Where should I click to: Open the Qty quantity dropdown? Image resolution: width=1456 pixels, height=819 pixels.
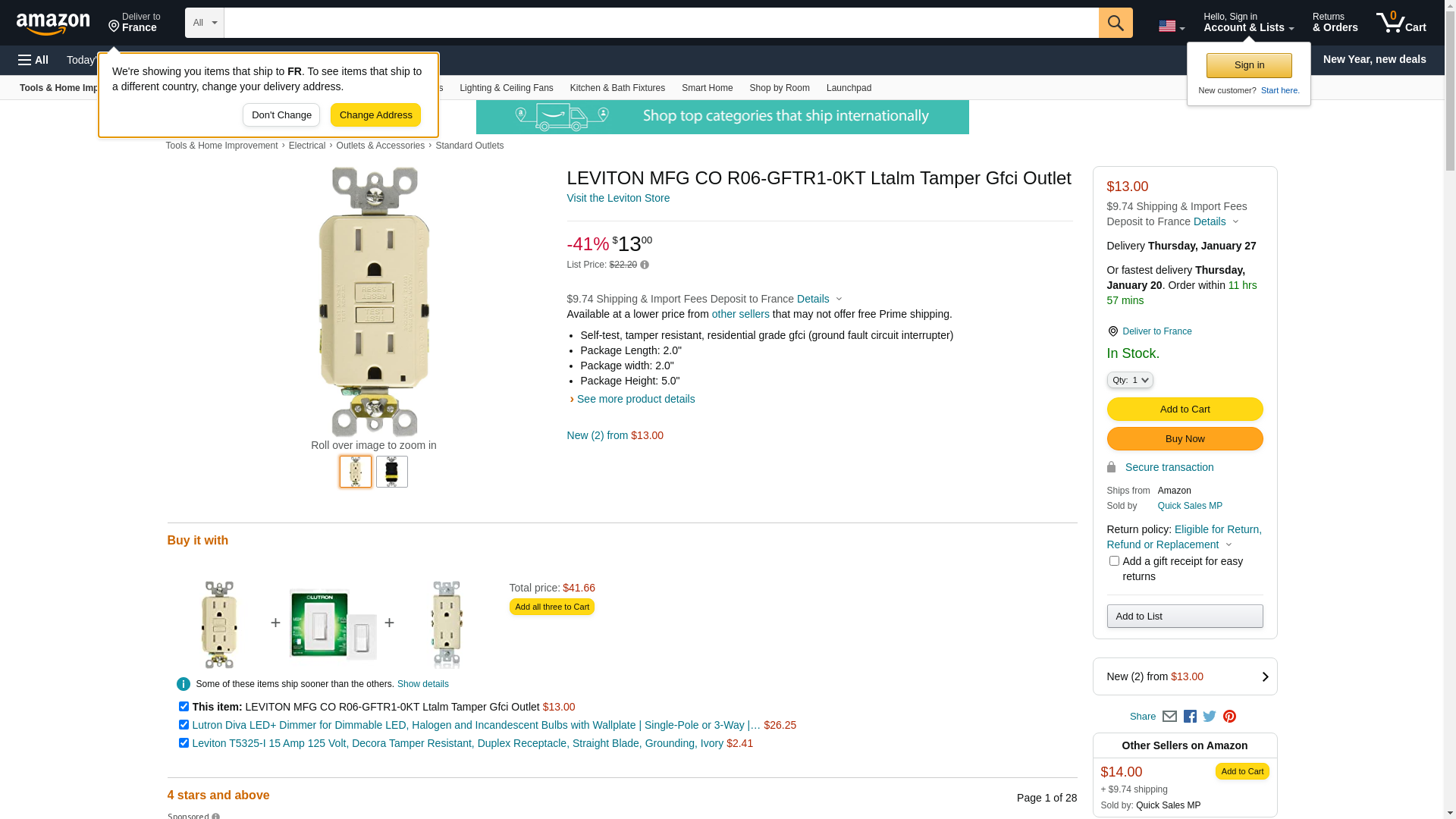[1130, 380]
